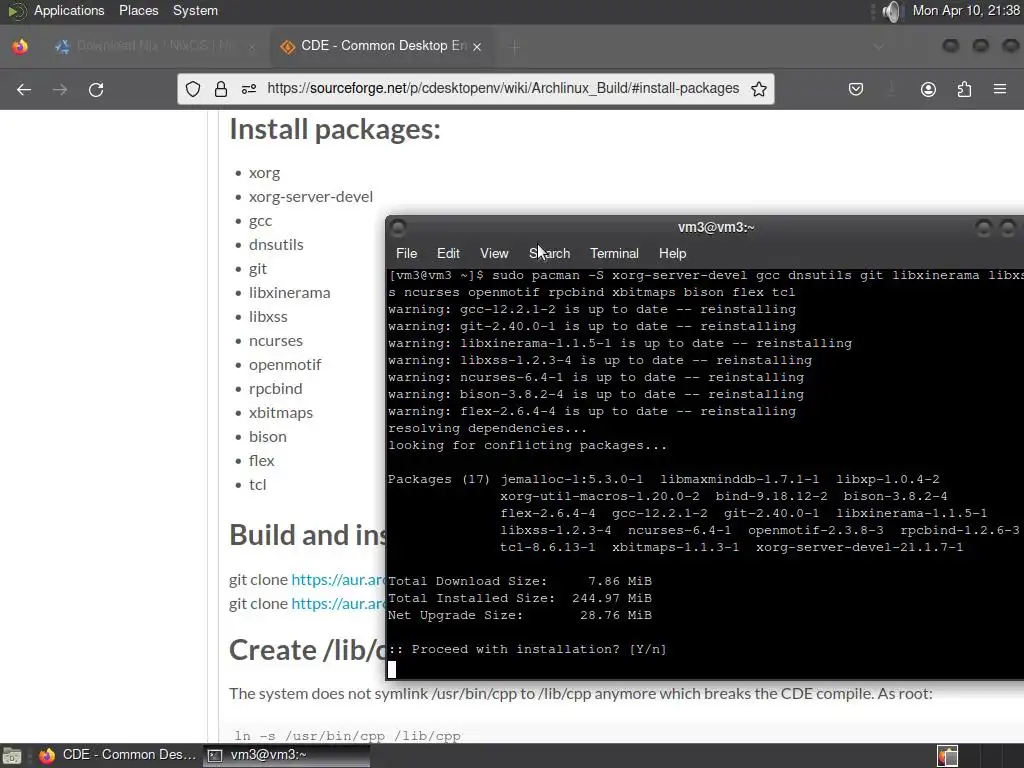Open tracking protection shield icon

(193, 89)
